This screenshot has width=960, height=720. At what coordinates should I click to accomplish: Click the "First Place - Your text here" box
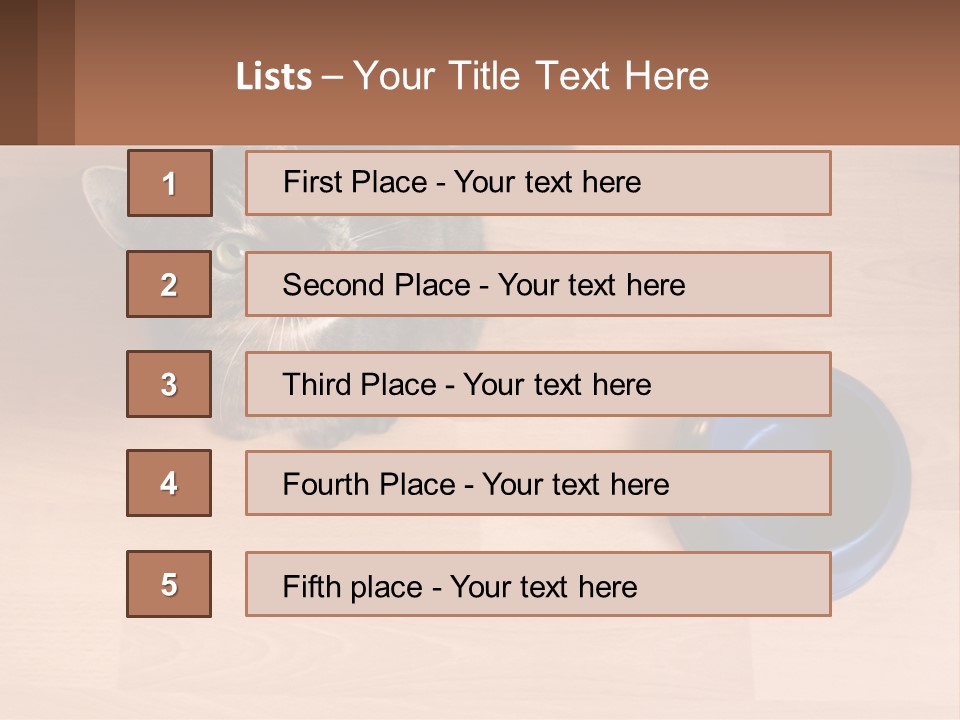tap(538, 183)
